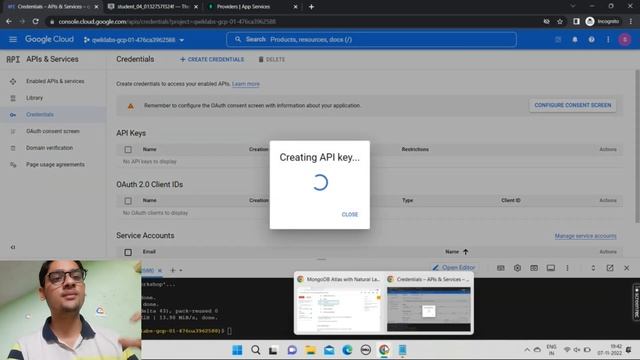Image resolution: width=640 pixels, height=360 pixels.
Task: Click Configure Consent Screen button
Action: coord(573,105)
